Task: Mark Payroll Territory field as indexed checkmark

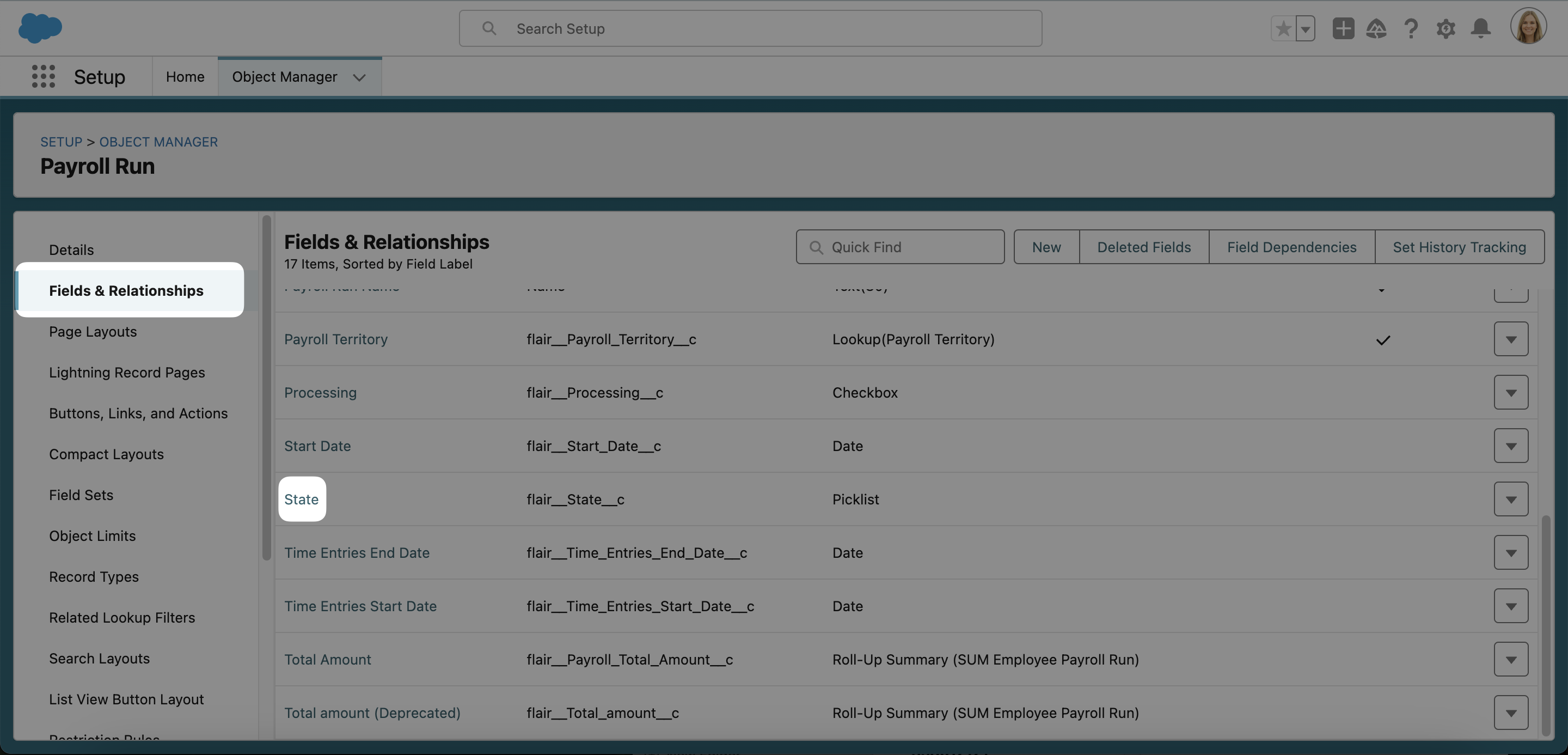Action: point(1383,340)
